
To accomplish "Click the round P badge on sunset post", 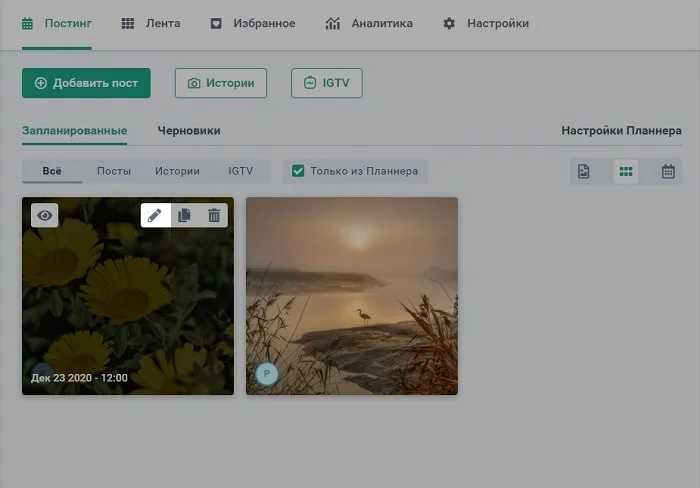I will tap(266, 374).
